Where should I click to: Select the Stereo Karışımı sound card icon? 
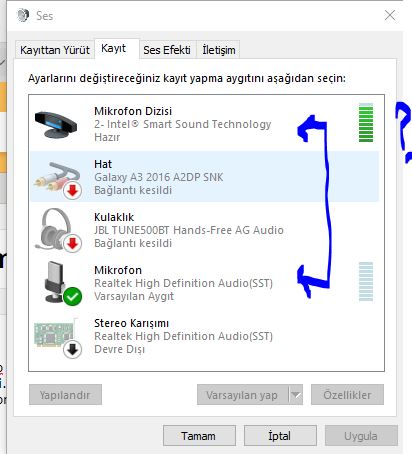pos(57,337)
